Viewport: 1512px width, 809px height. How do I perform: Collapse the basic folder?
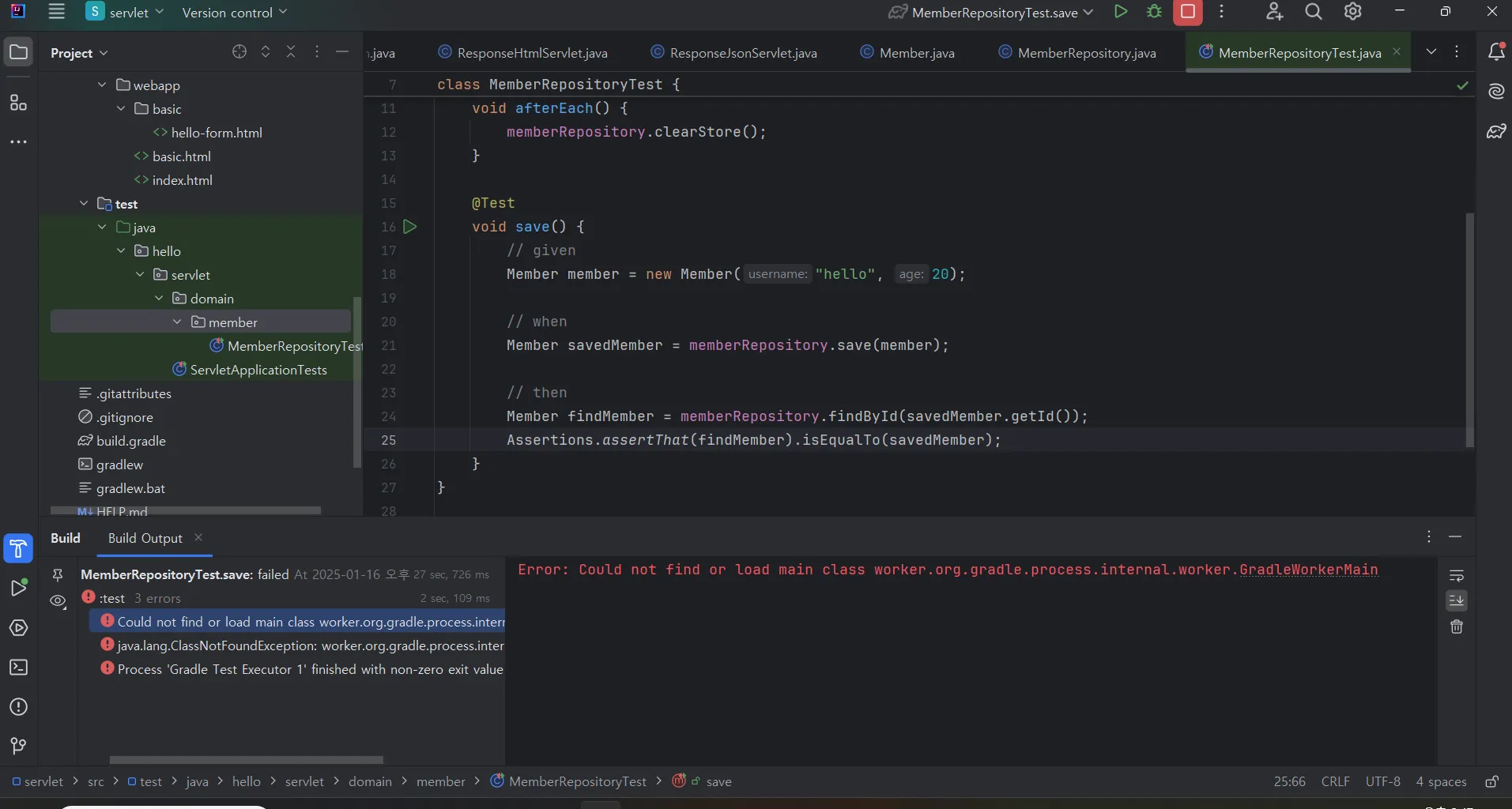(121, 108)
